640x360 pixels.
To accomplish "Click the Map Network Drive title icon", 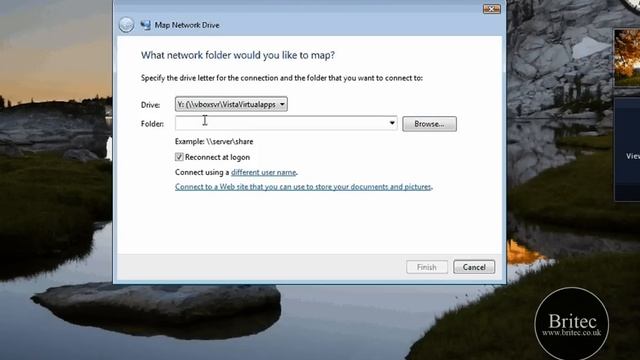I will (x=145, y=25).
